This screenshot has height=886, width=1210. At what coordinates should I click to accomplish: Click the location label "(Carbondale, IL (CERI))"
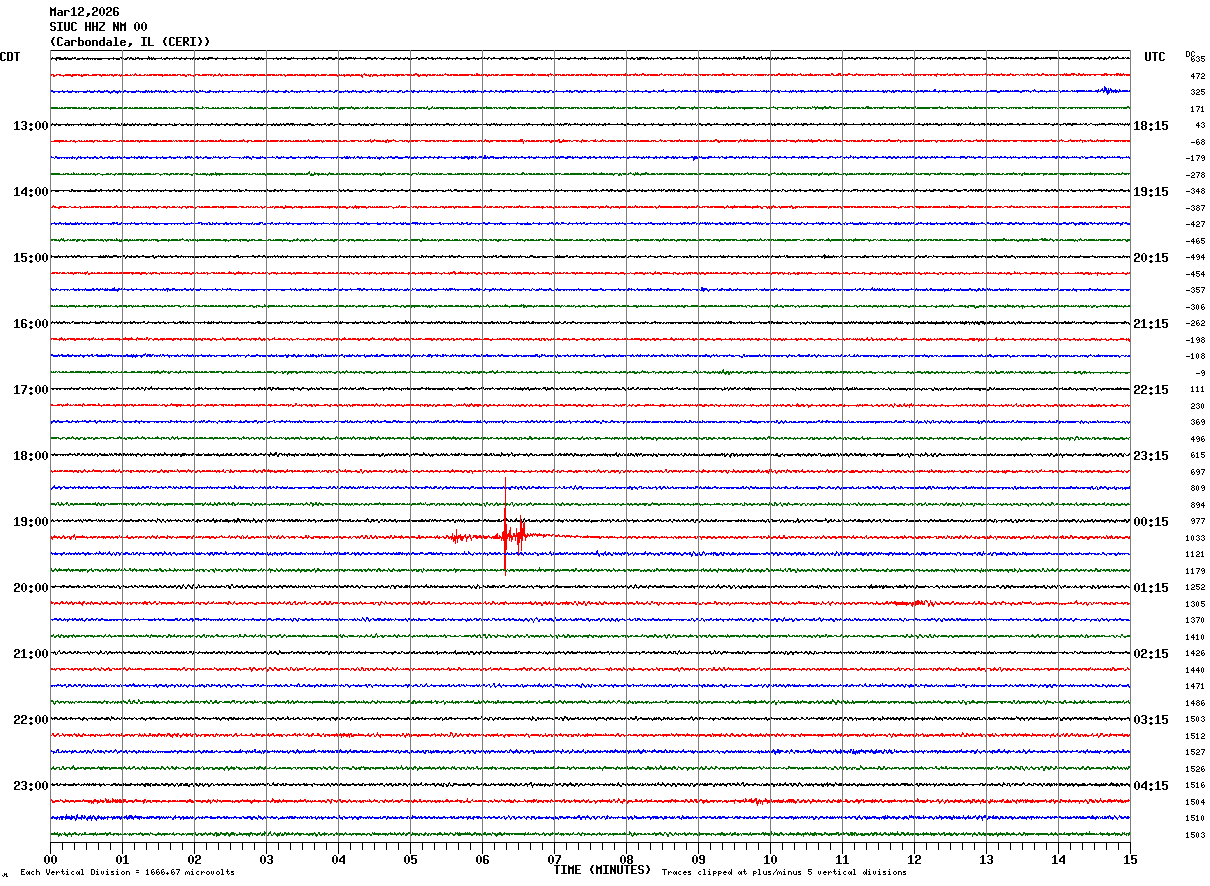[x=130, y=42]
